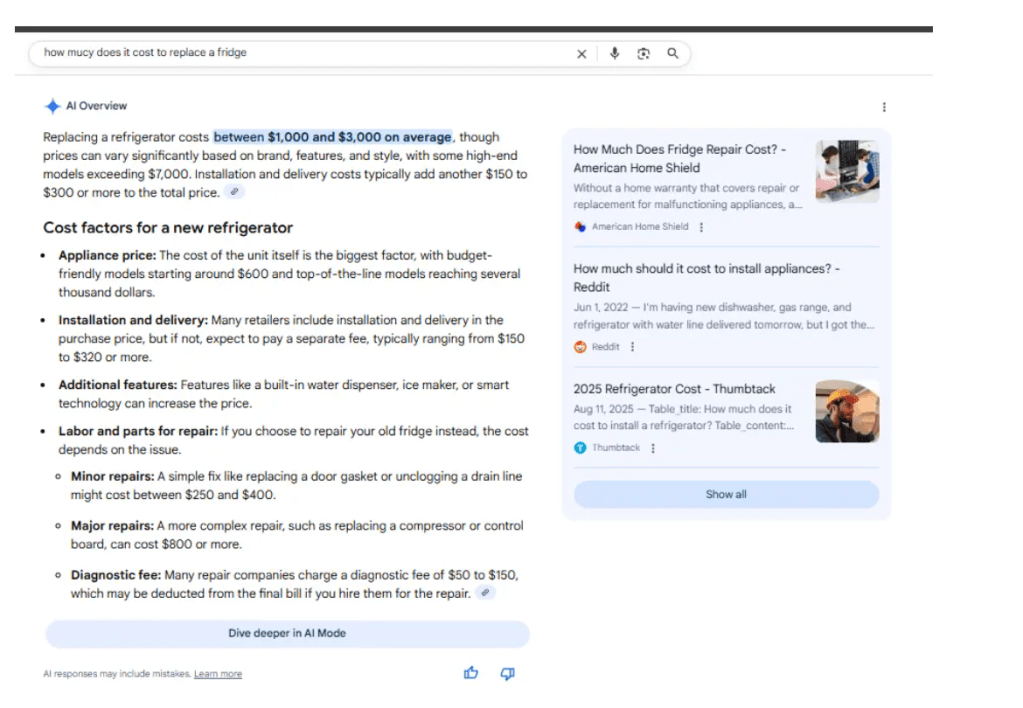Click the citation icon after the Diagnostic fee bullet
1023x708 pixels.
pos(485,593)
